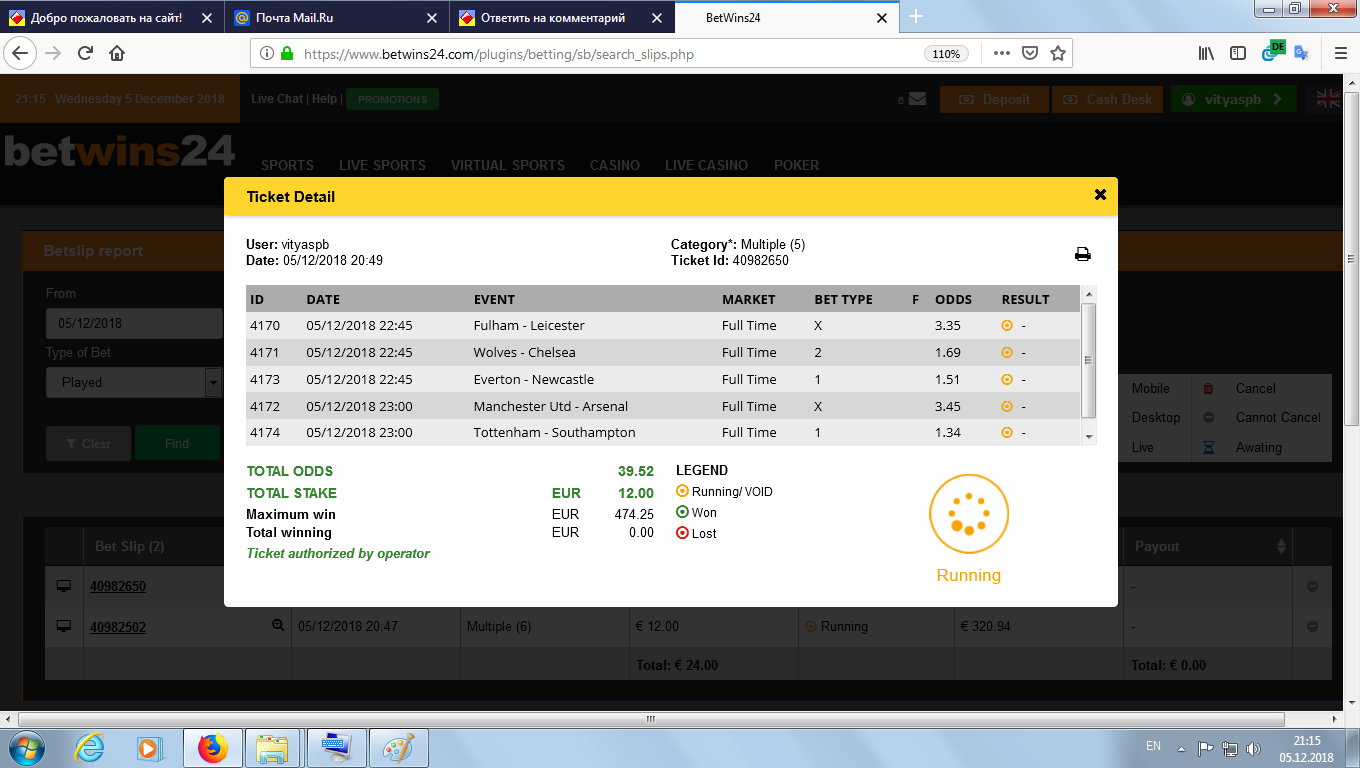Image resolution: width=1360 pixels, height=768 pixels.
Task: Open Windows Start menu
Action: coord(27,747)
